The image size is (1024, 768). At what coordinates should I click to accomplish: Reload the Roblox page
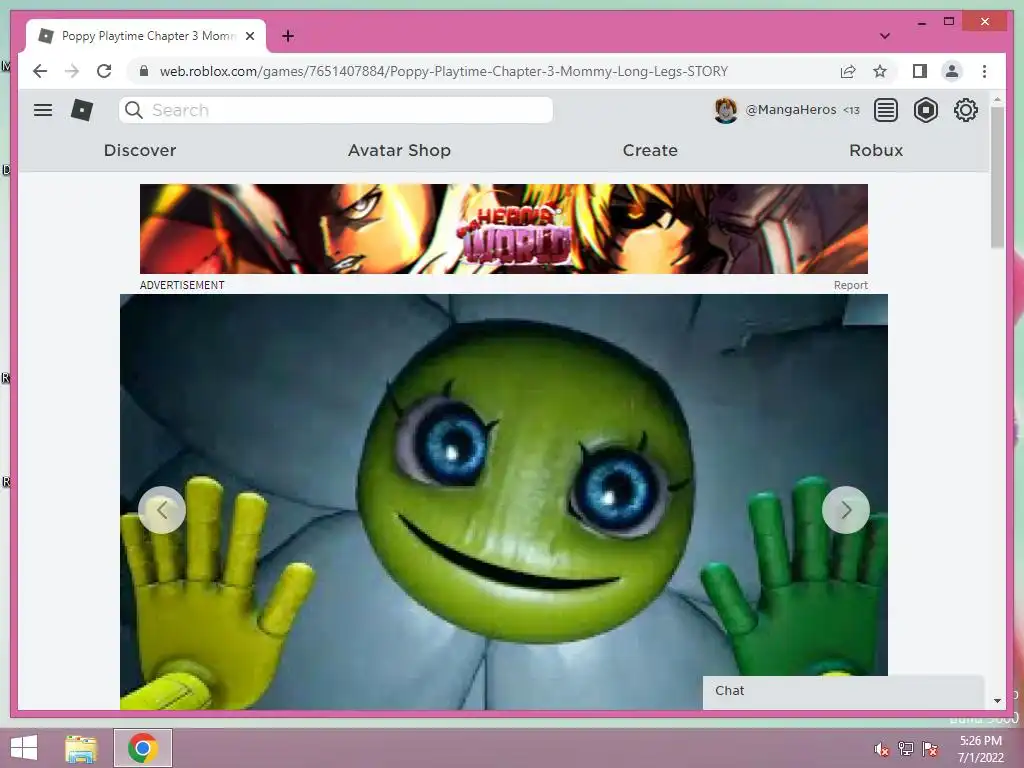(x=104, y=71)
